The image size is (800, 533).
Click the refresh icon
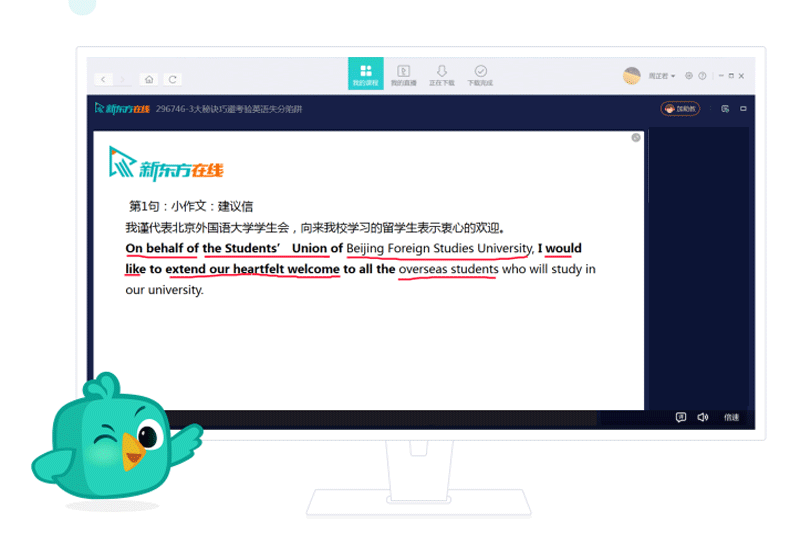pos(173,78)
